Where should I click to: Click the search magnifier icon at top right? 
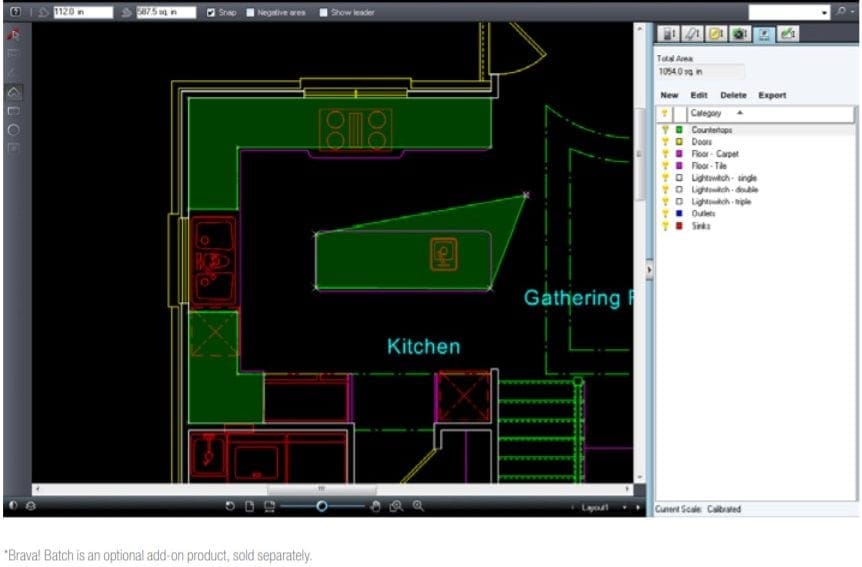(841, 12)
